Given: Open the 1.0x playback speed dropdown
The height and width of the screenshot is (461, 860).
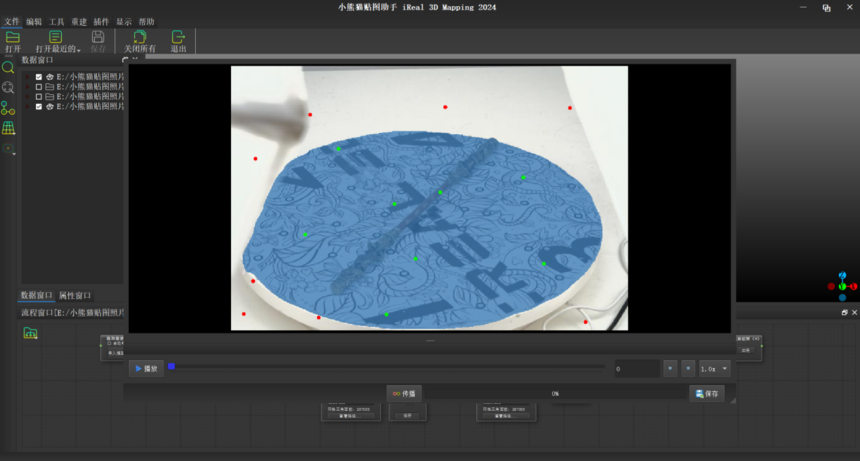Looking at the screenshot, I should coord(715,369).
